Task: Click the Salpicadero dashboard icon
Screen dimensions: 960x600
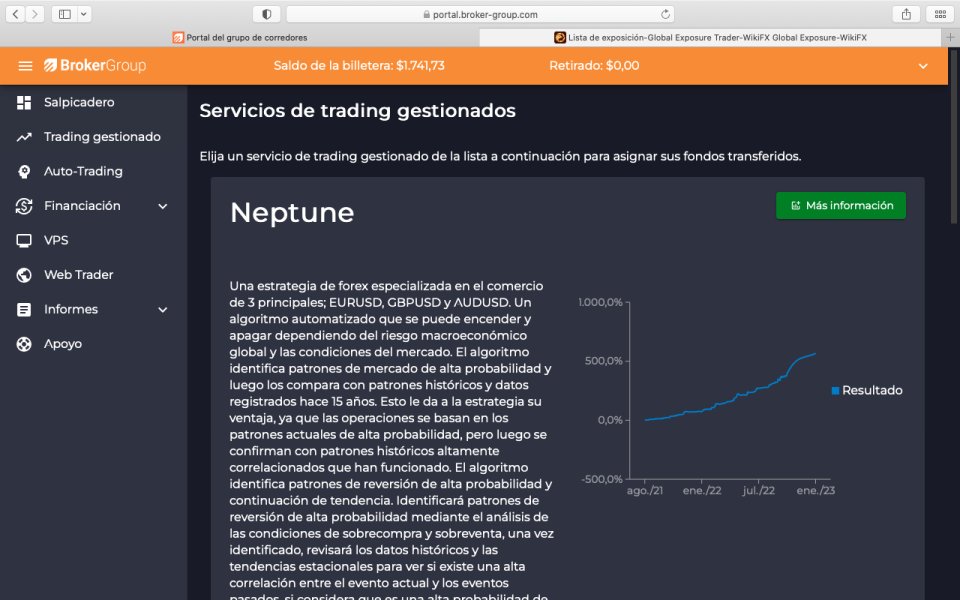Action: [x=24, y=102]
